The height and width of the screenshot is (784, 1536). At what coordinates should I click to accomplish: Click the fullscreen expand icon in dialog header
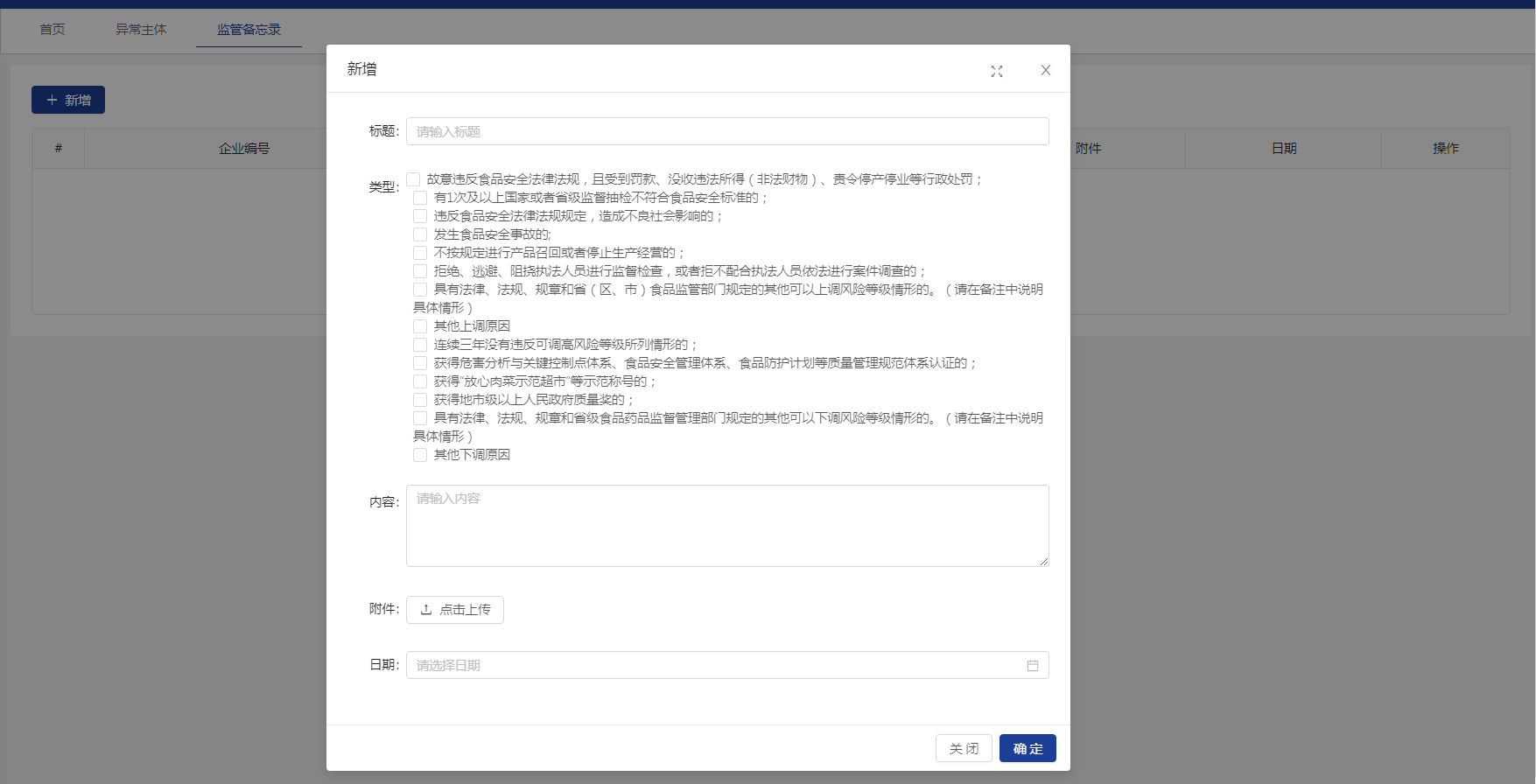pos(996,71)
